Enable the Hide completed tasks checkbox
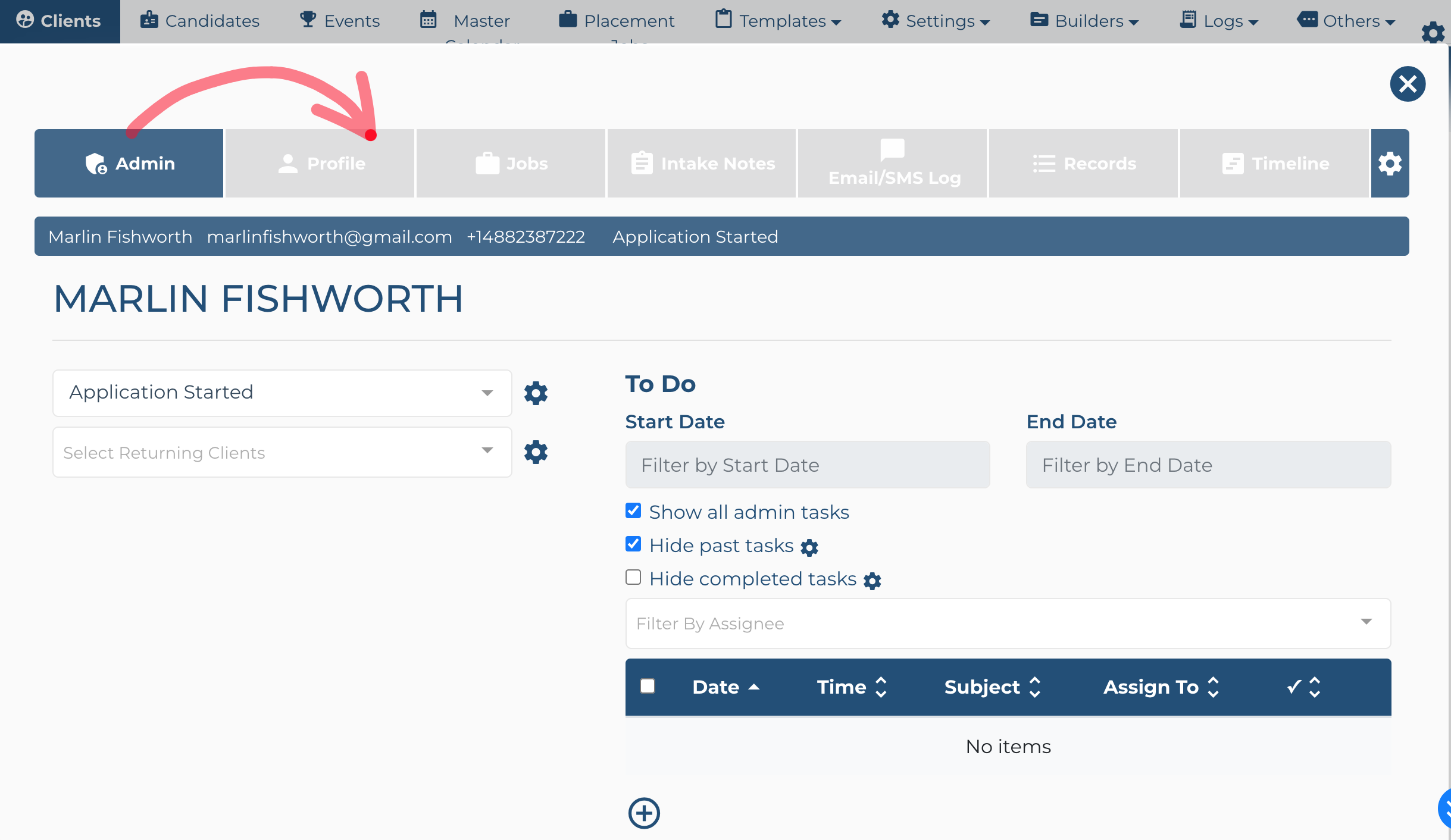1451x840 pixels. point(633,578)
